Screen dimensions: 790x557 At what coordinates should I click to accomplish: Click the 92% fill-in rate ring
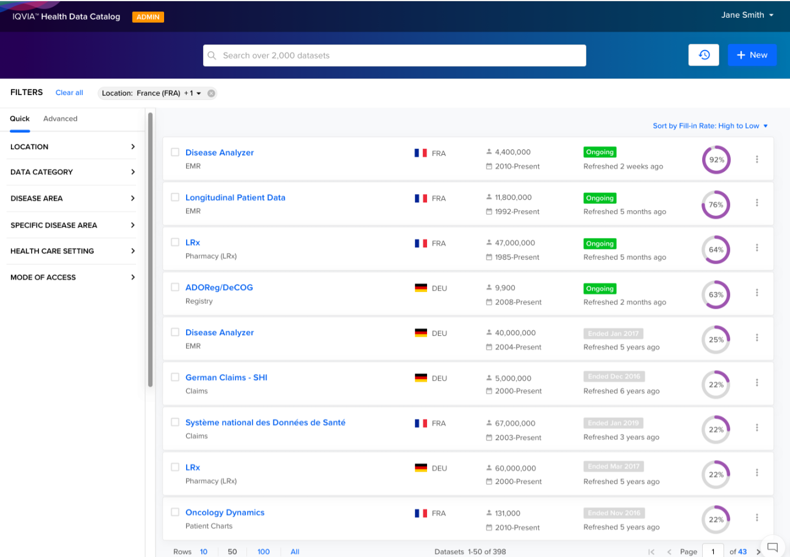716,160
